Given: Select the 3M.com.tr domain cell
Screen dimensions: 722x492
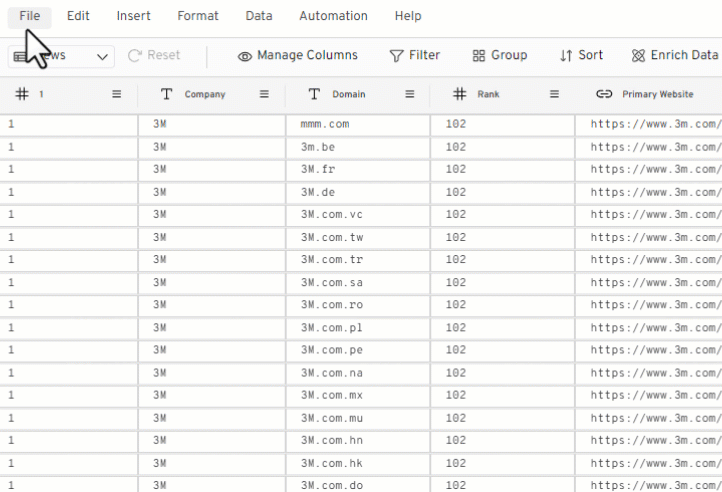Looking at the screenshot, I should [x=358, y=260].
